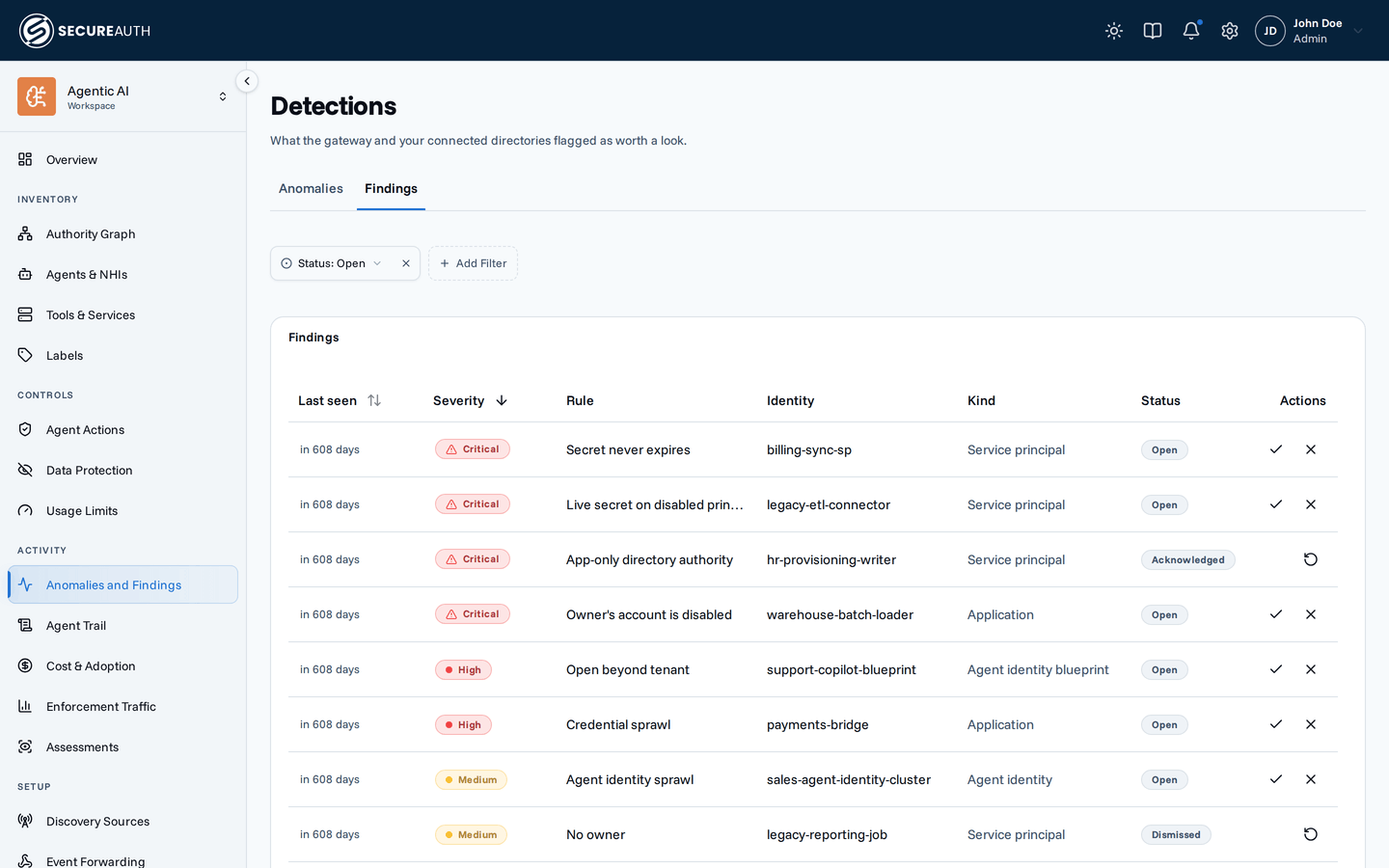Acknowledge the billing-sync-sp finding checkmark
Screen dimensions: 1389x868
[1276, 449]
